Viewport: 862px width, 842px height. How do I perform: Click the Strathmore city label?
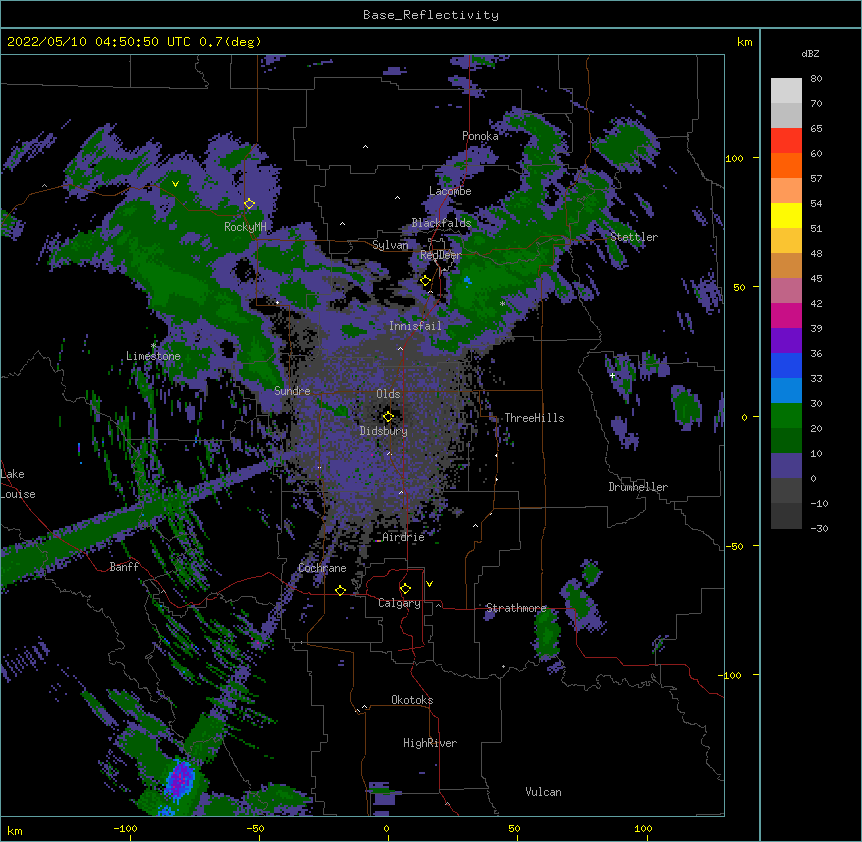click(516, 608)
